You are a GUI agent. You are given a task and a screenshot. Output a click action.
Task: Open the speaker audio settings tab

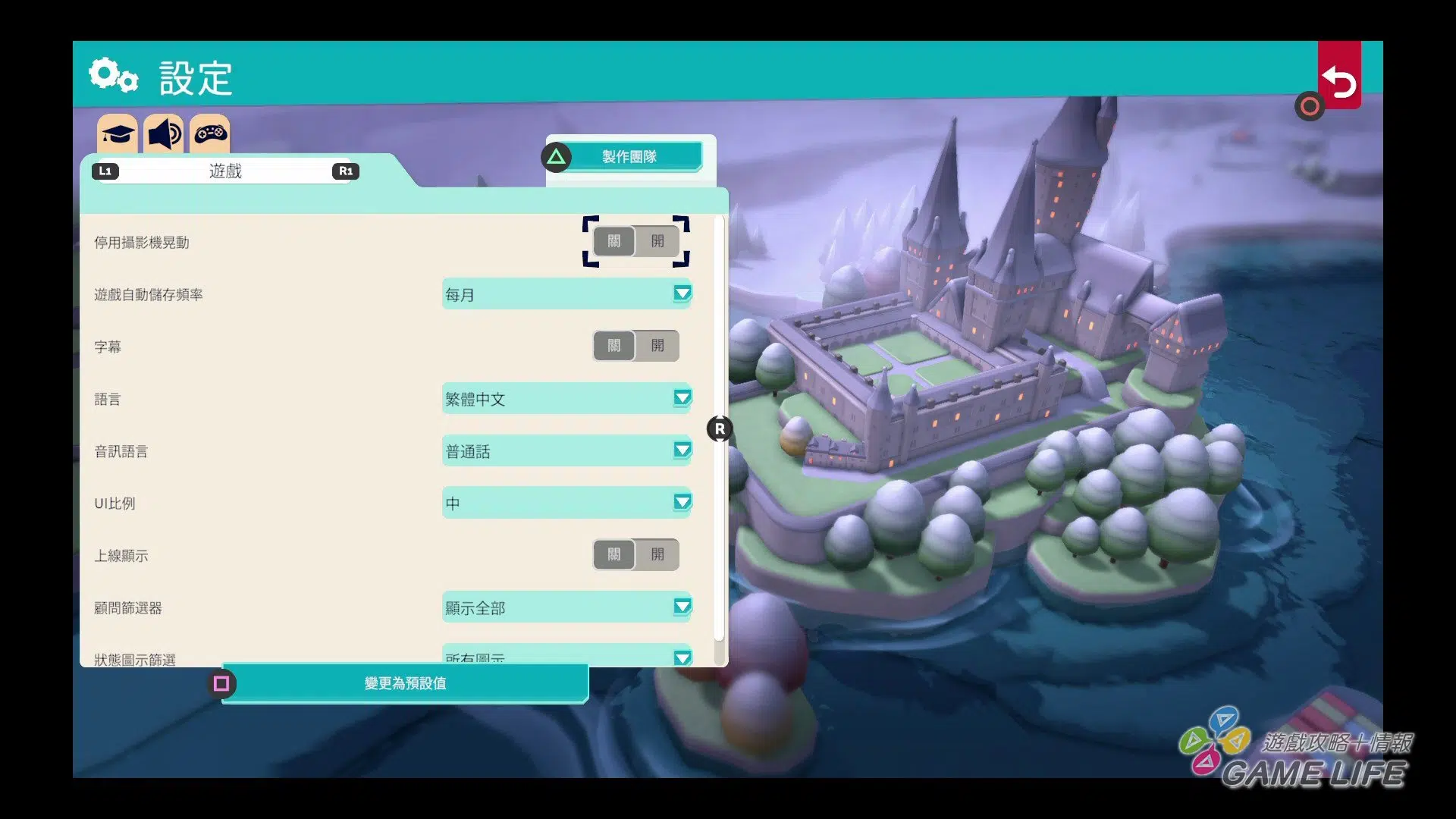coord(164,134)
